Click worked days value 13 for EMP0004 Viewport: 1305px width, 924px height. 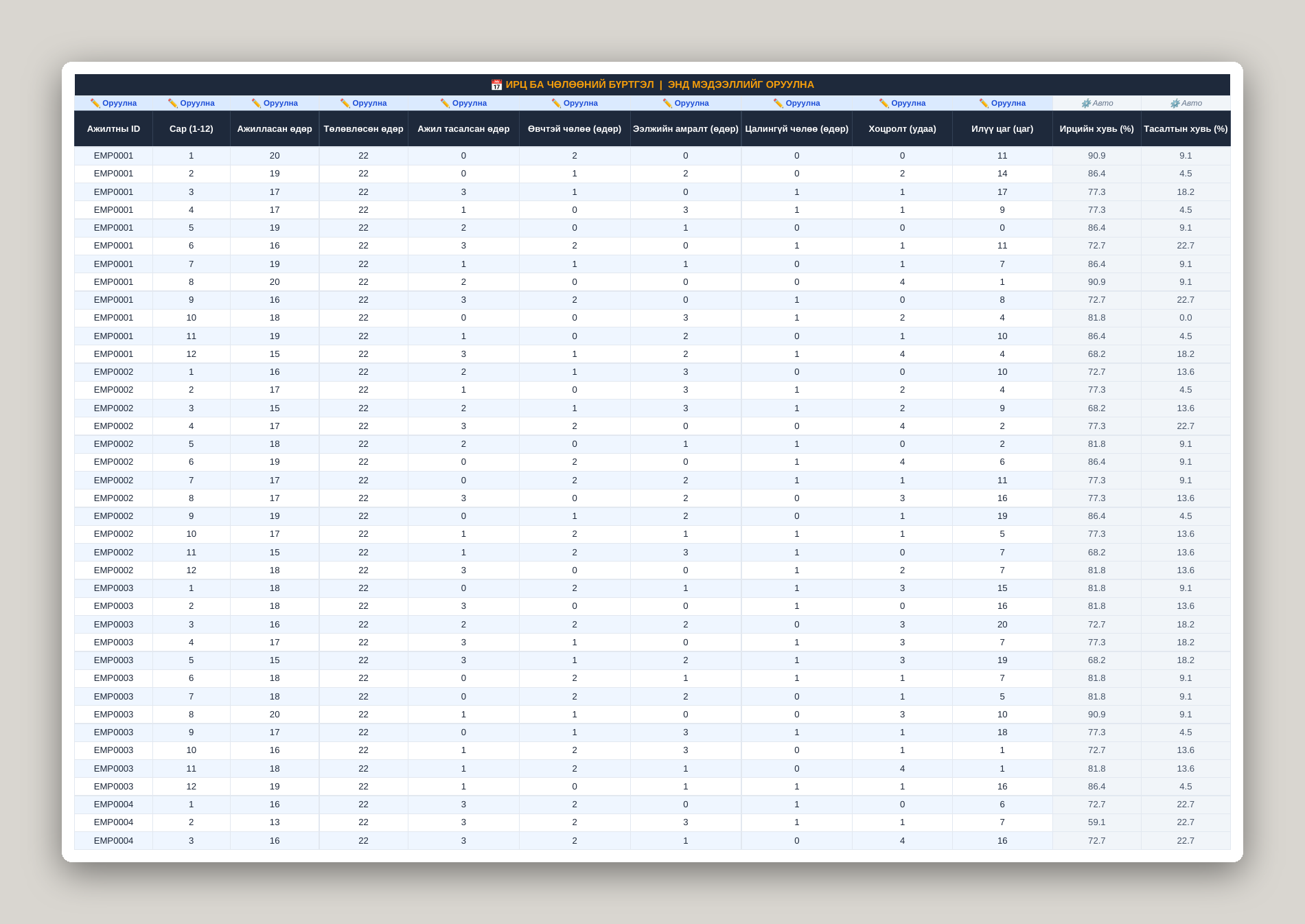(x=275, y=822)
